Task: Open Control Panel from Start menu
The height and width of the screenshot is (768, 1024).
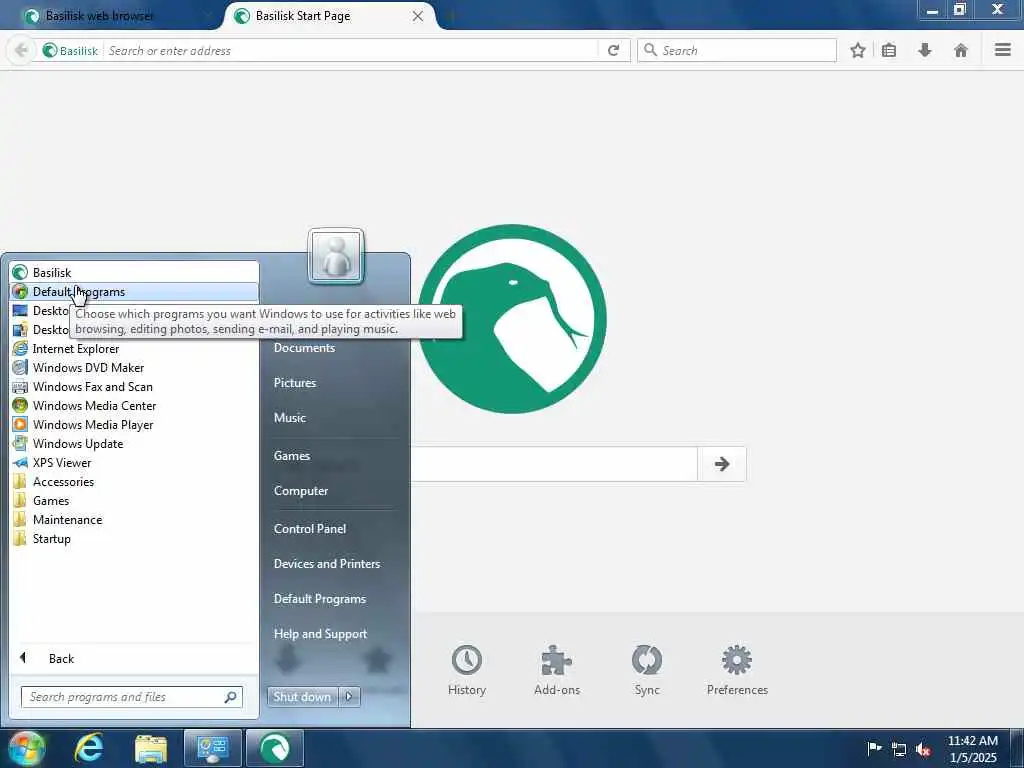Action: (x=310, y=528)
